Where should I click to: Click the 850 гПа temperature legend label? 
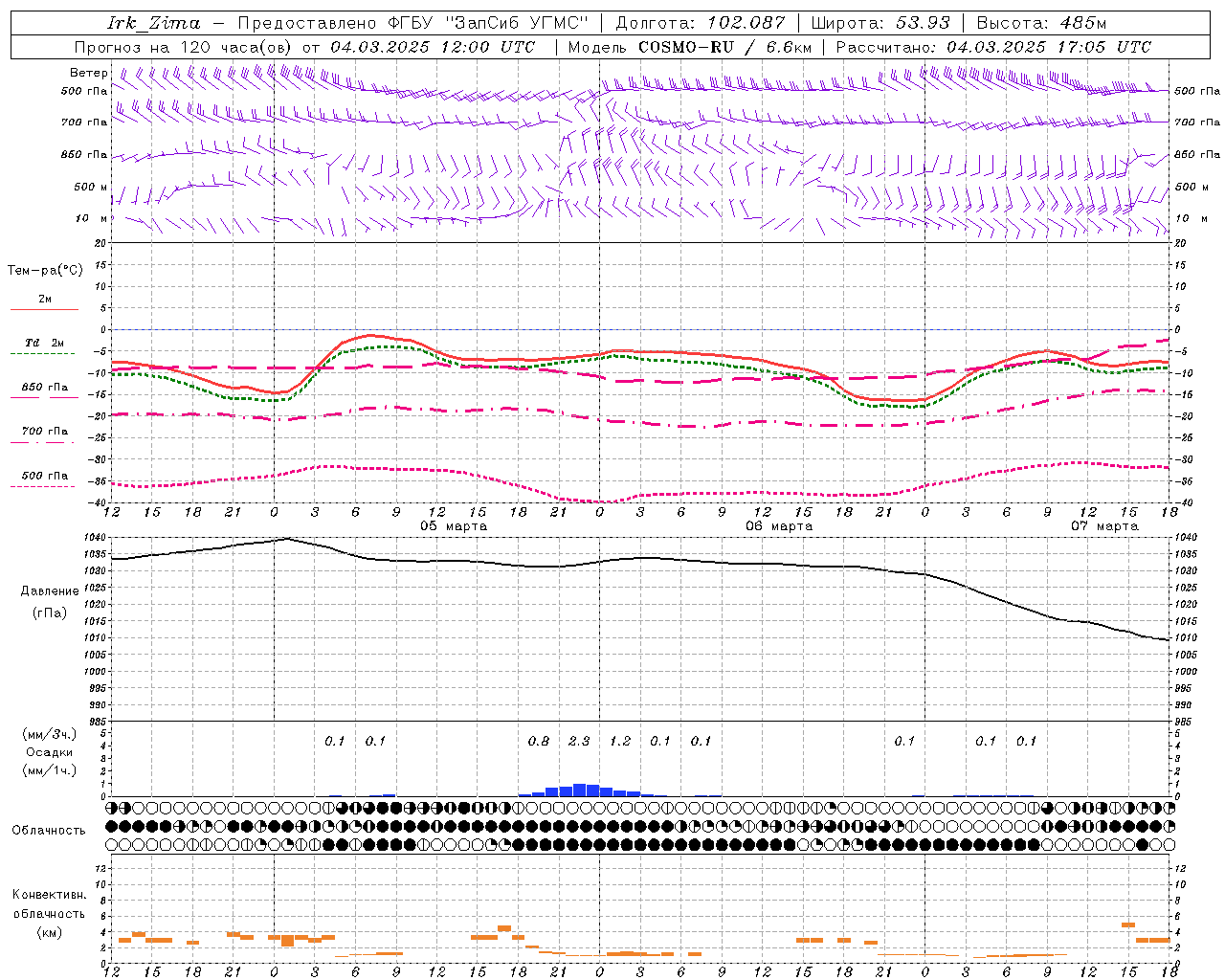pos(44,388)
